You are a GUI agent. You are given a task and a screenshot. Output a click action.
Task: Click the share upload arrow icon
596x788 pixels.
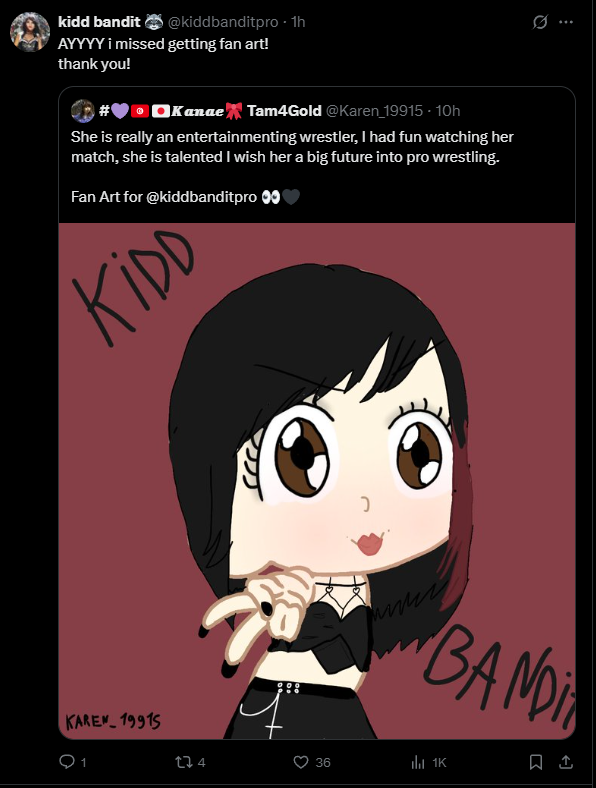point(566,762)
